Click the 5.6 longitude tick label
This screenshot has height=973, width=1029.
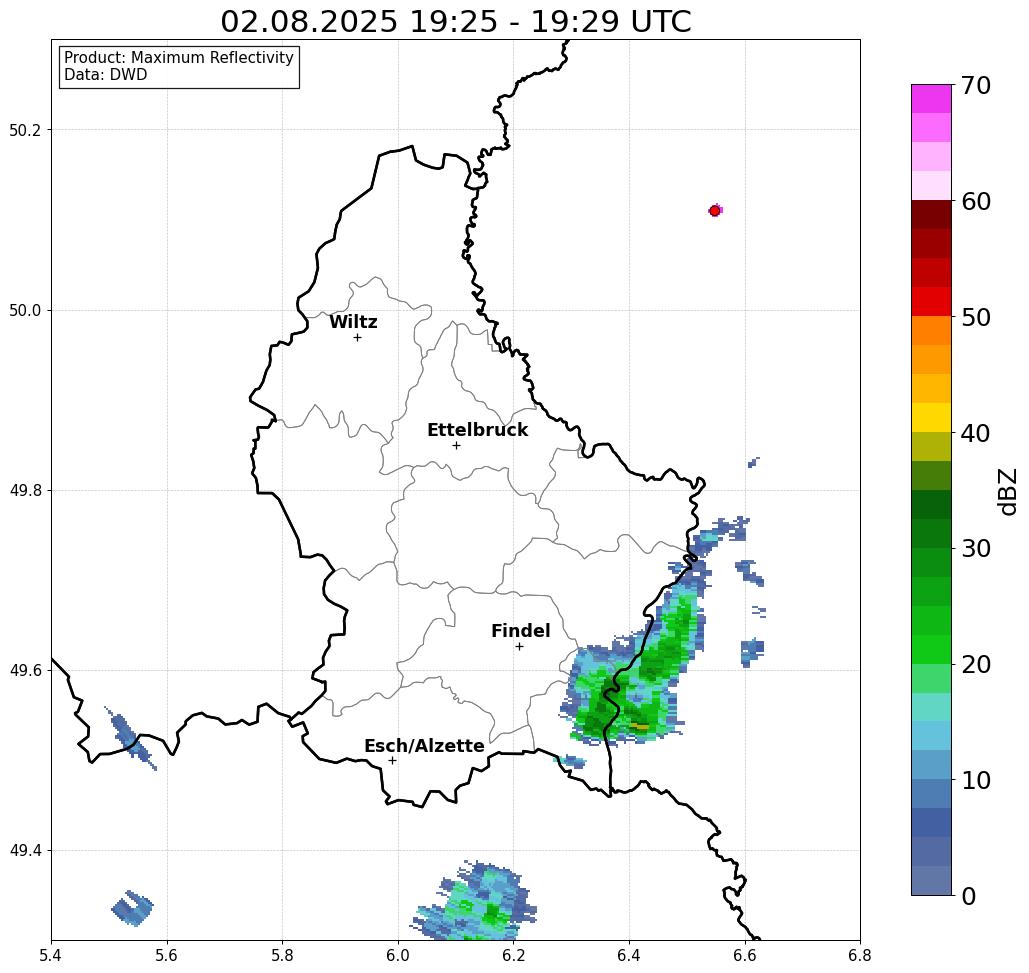[x=167, y=955]
